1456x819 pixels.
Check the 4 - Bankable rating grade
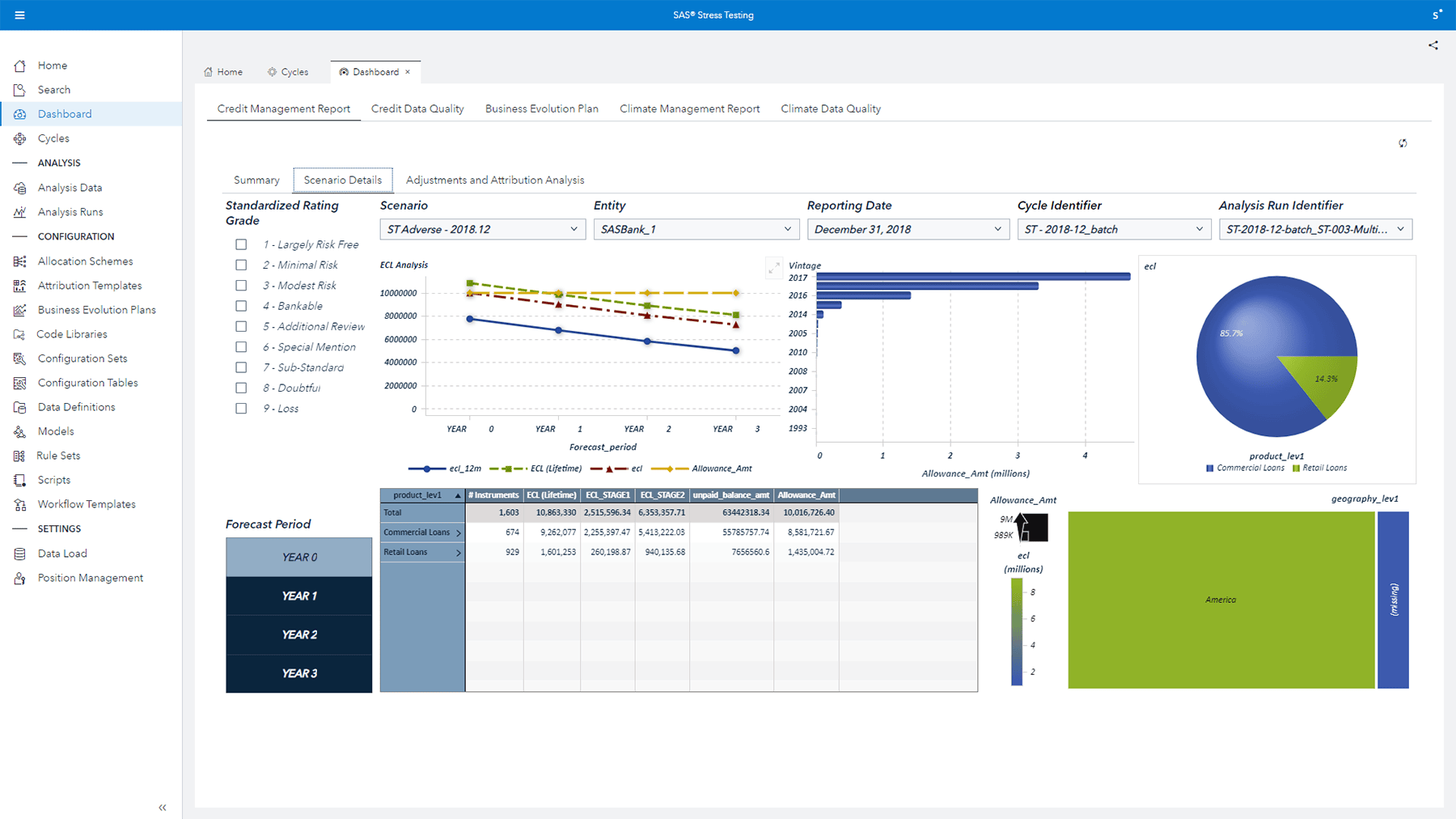pyautogui.click(x=241, y=305)
